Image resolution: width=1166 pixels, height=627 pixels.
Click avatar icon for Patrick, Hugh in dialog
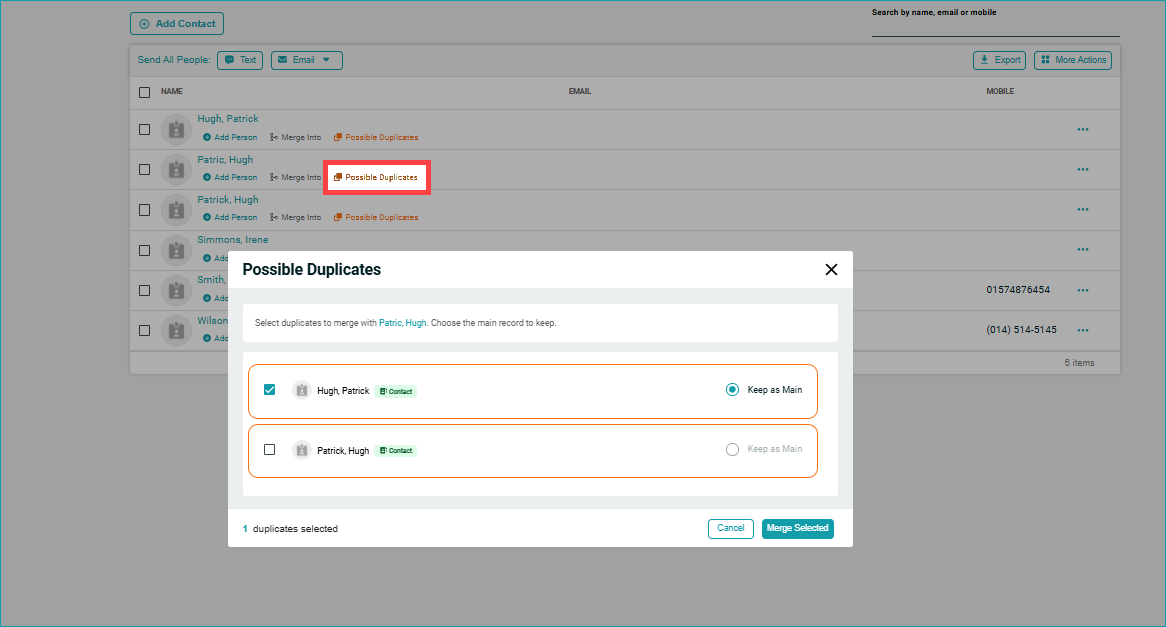[301, 451]
